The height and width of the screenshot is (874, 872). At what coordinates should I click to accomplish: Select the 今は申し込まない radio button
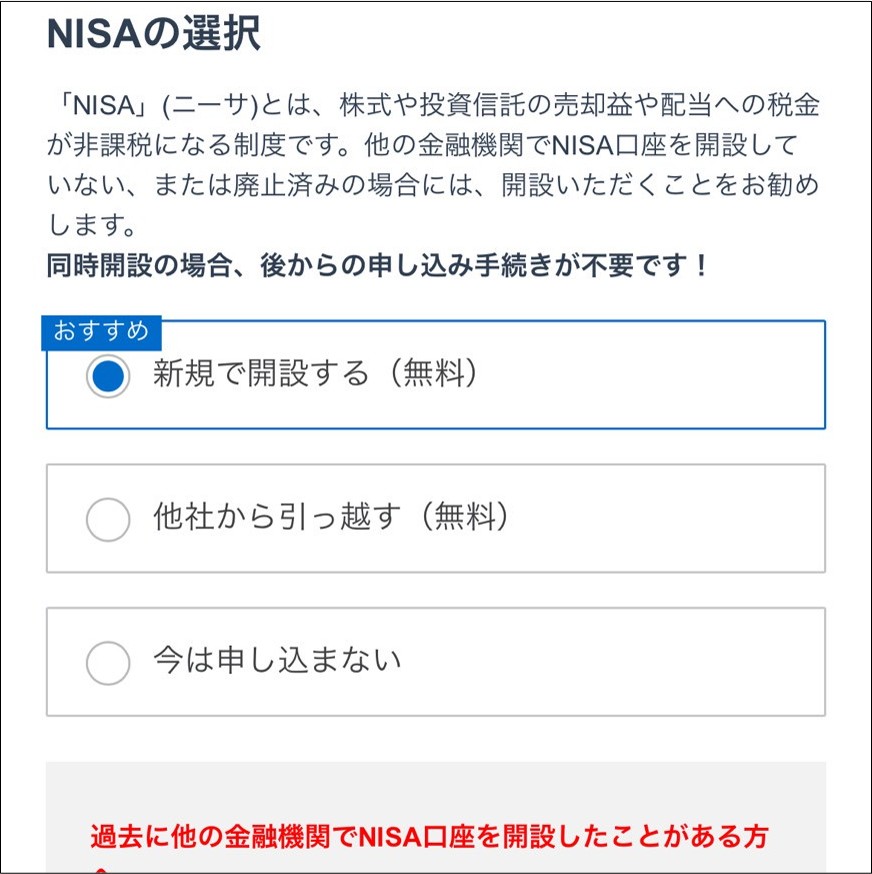(108, 661)
